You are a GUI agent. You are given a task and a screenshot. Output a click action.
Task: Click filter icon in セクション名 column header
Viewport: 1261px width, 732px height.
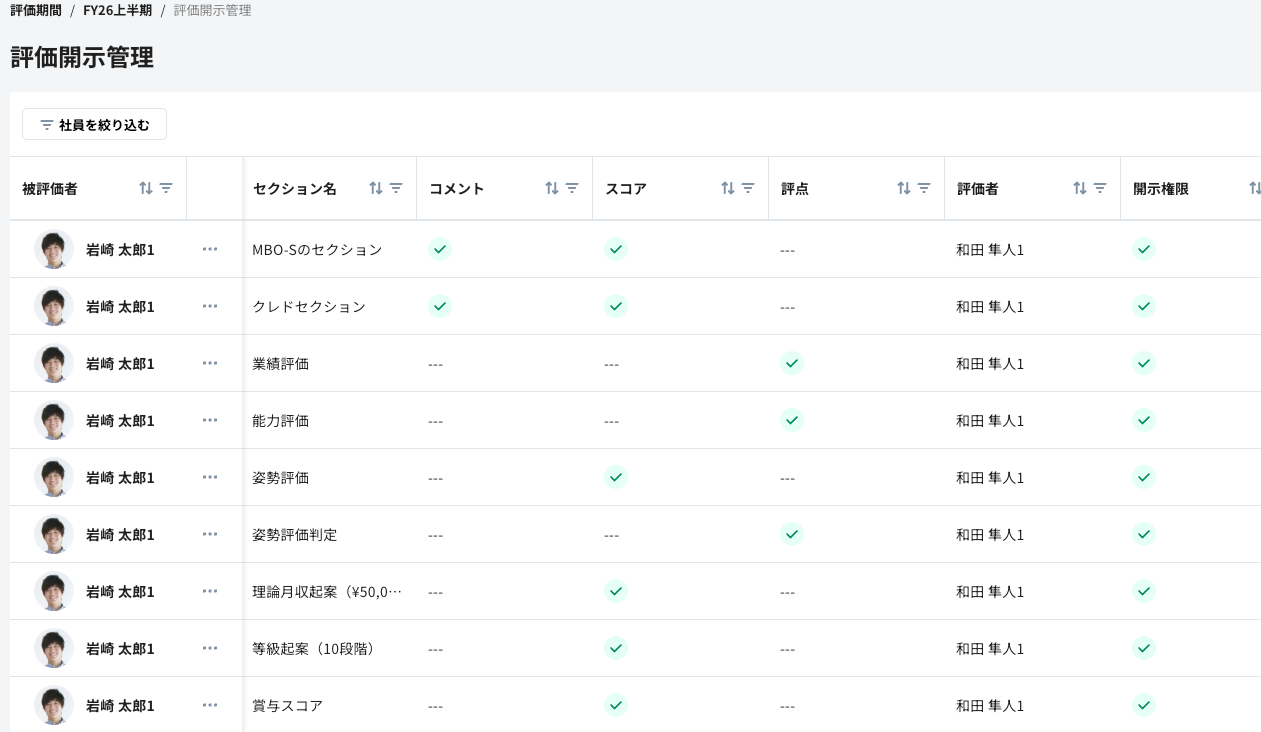pos(396,188)
